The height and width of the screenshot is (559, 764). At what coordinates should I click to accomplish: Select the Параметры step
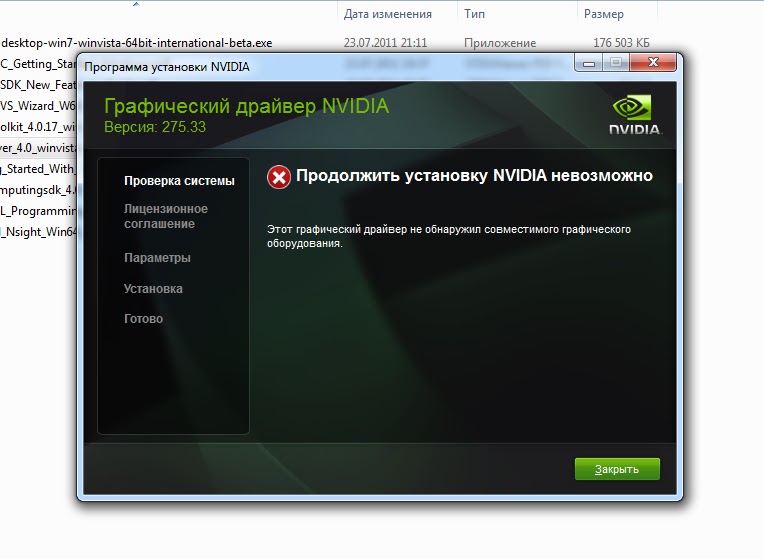point(157,258)
